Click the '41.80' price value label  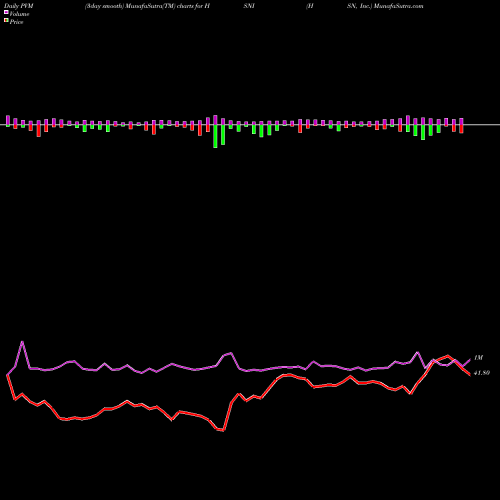tap(482, 373)
